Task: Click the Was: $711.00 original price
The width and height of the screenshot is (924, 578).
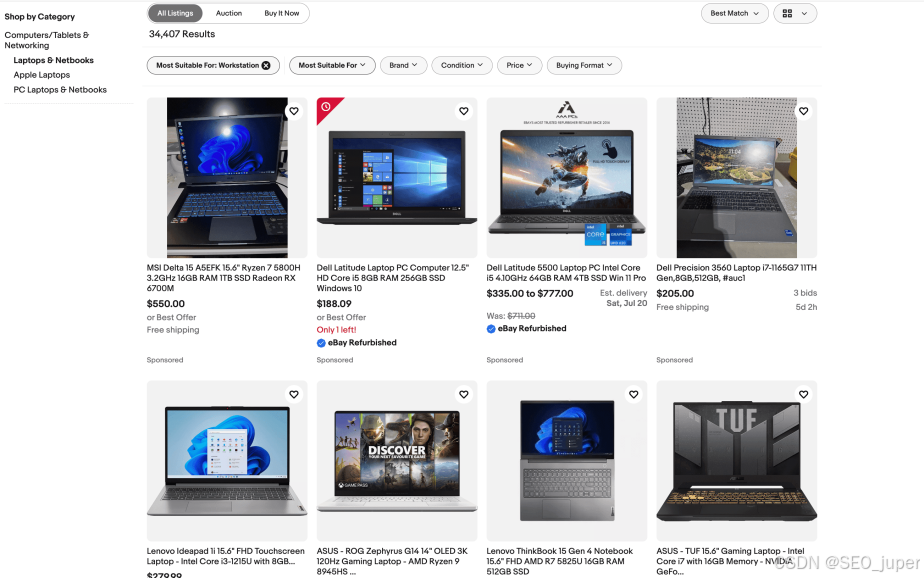Action: 511,316
